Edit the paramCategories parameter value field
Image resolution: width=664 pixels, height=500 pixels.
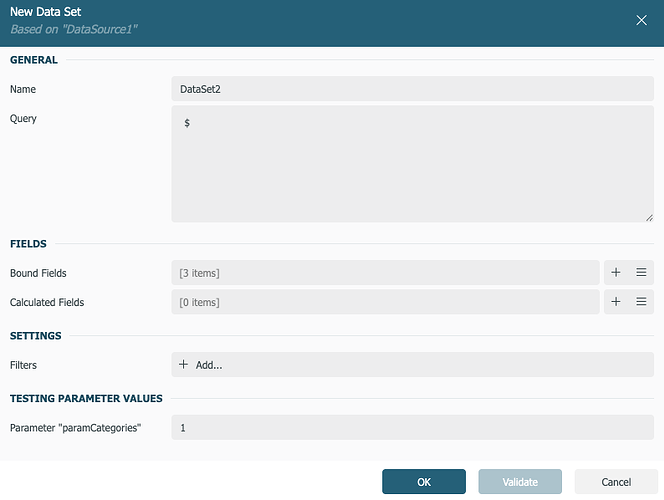click(x=412, y=428)
